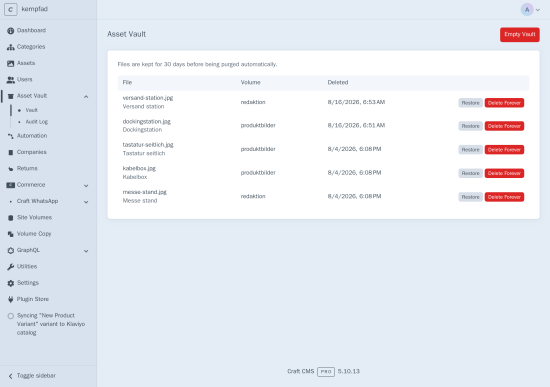Click the File column header
Viewport: 550px width, 387px height.
click(x=127, y=82)
